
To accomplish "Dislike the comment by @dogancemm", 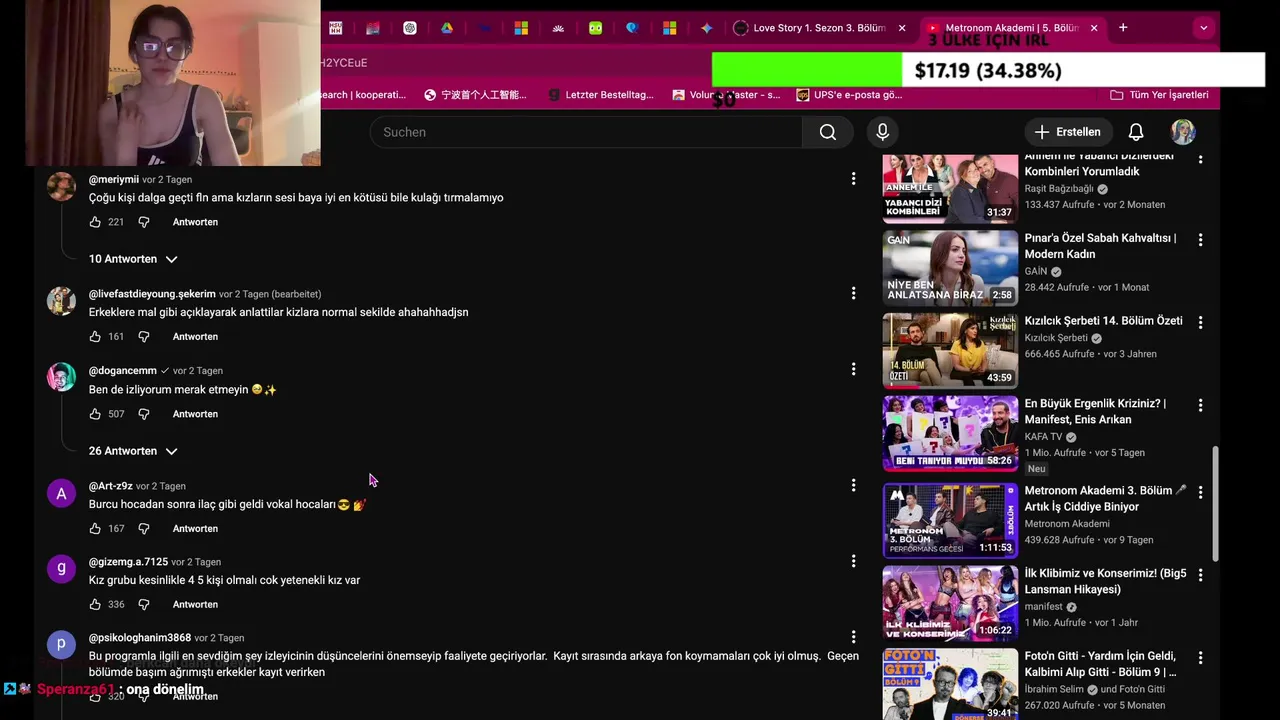I will (x=143, y=414).
